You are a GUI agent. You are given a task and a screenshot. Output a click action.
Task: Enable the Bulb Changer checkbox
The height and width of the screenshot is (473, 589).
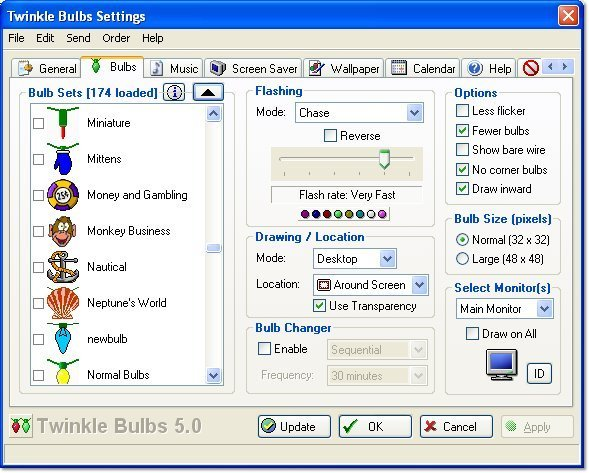(x=264, y=349)
